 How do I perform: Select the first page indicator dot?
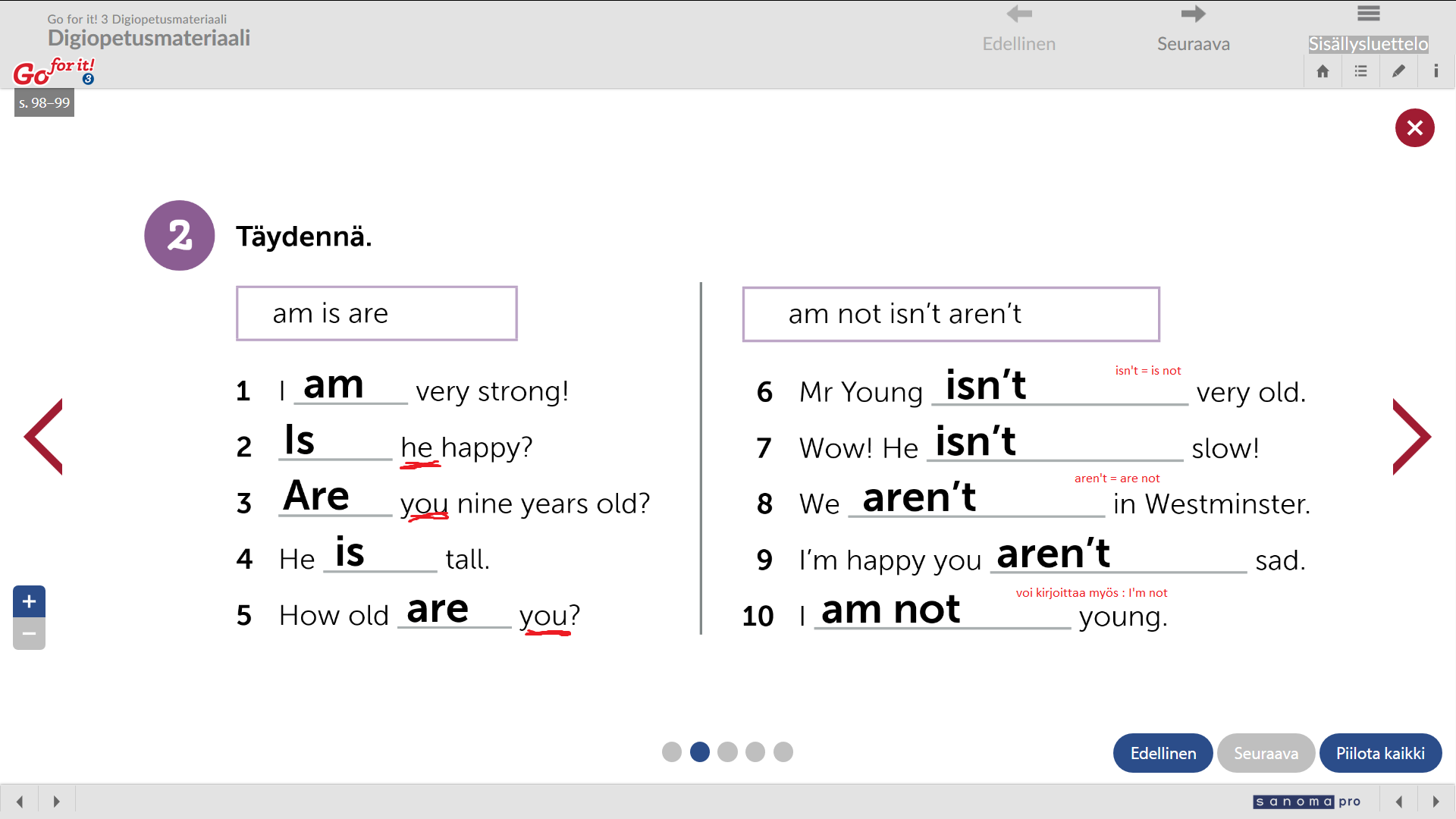tap(672, 752)
